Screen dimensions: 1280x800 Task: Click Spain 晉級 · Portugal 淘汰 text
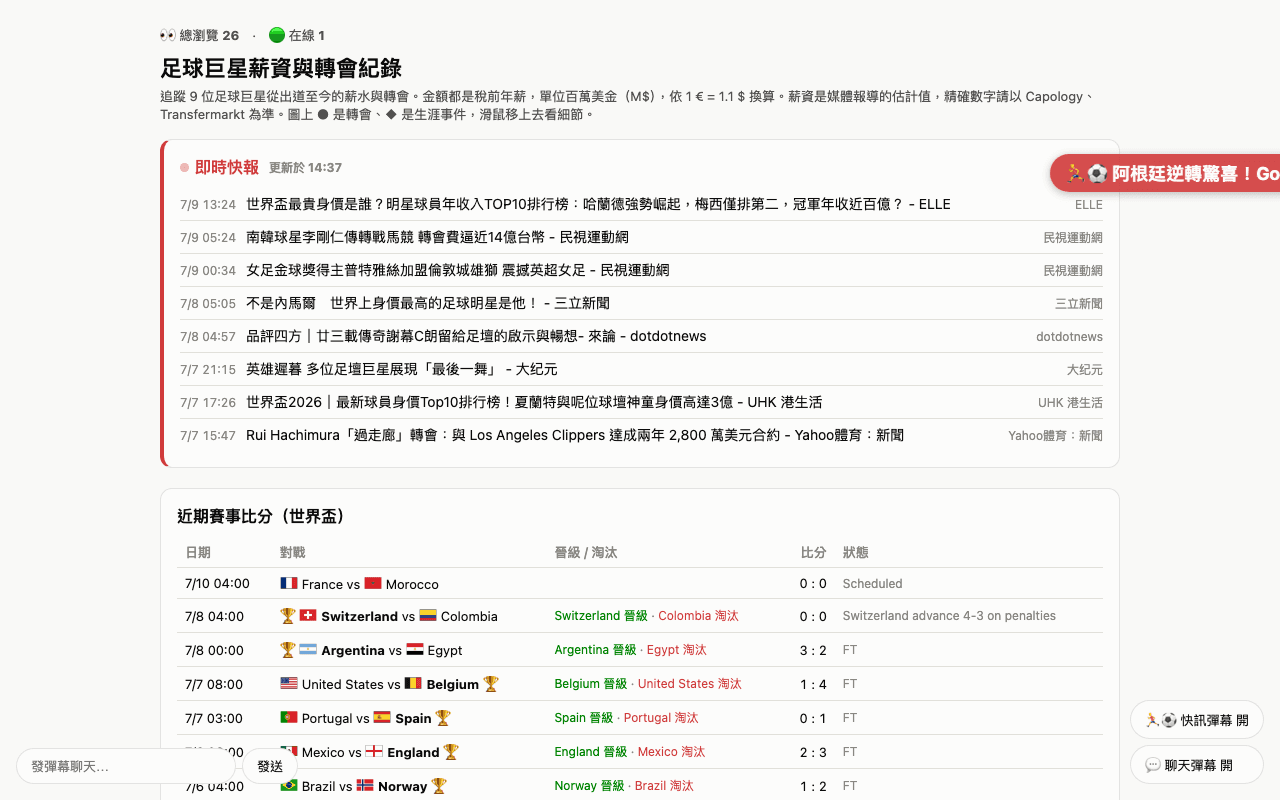(x=627, y=718)
